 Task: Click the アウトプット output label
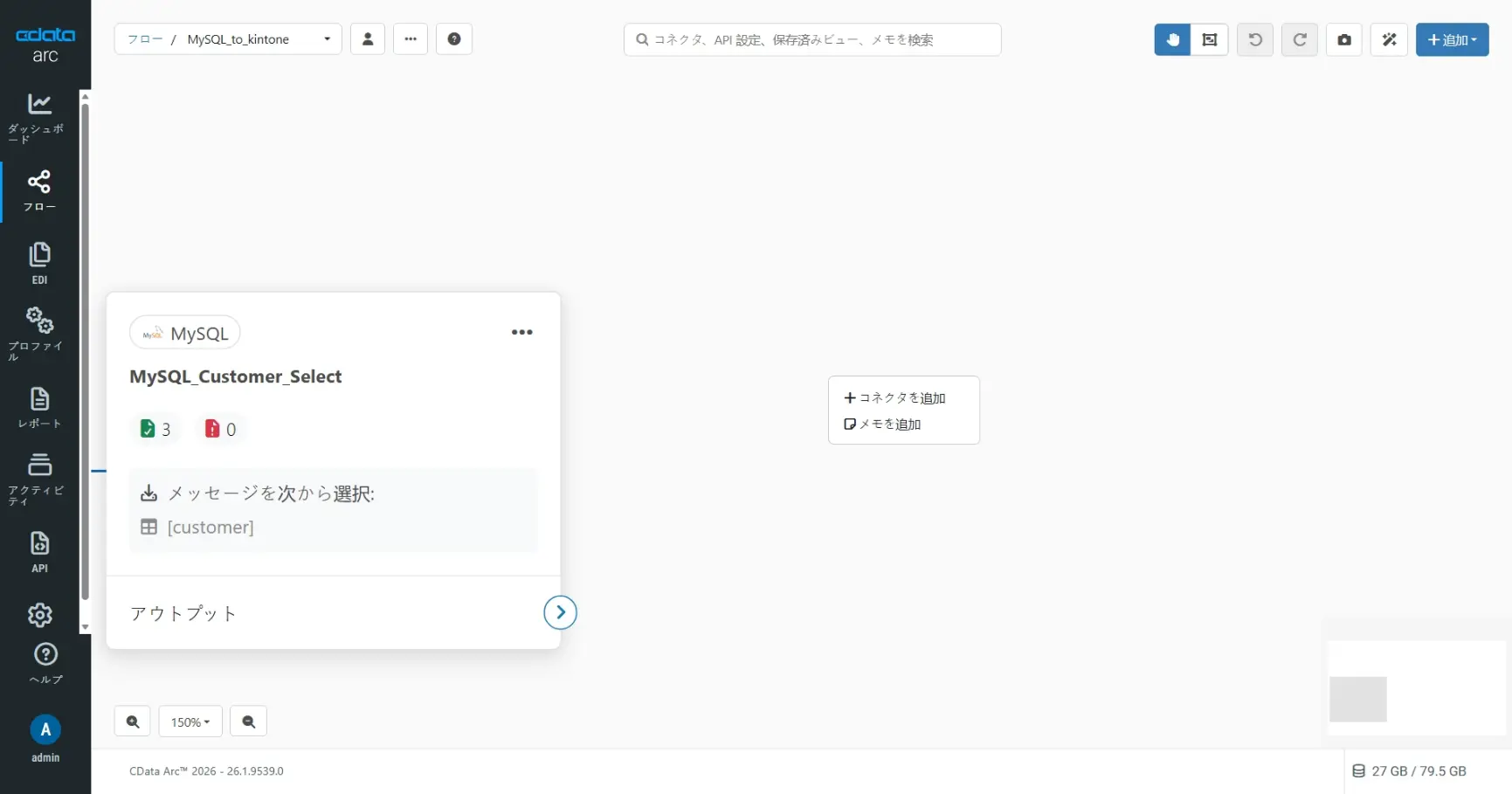point(183,613)
